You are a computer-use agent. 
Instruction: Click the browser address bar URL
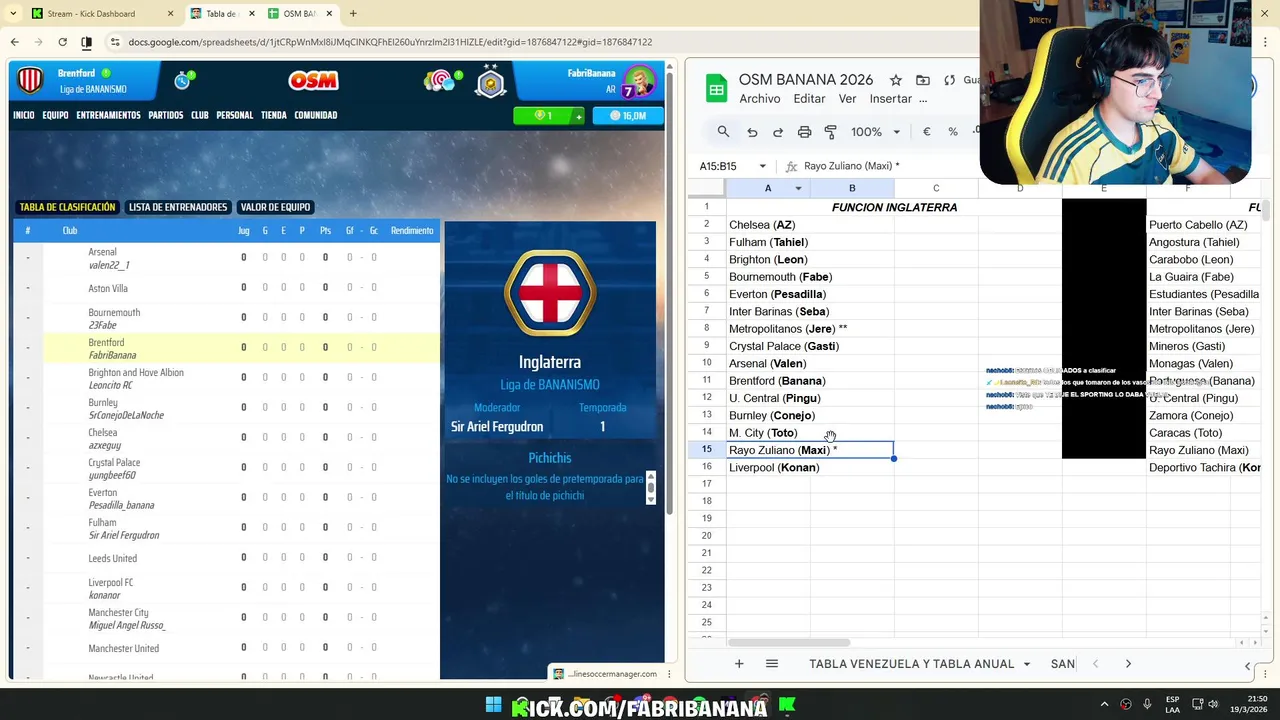coord(390,42)
